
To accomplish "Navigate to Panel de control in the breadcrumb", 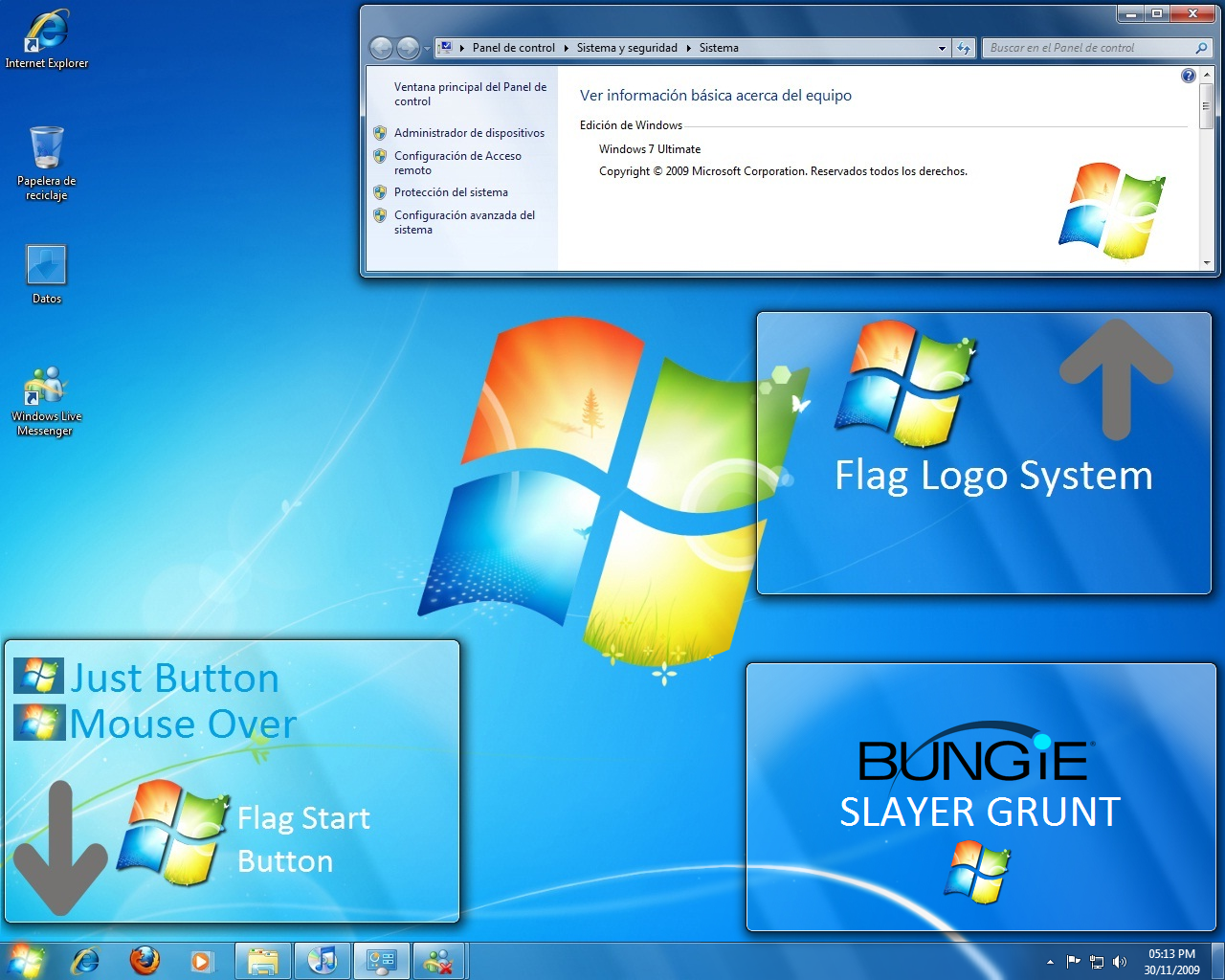I will [x=514, y=48].
